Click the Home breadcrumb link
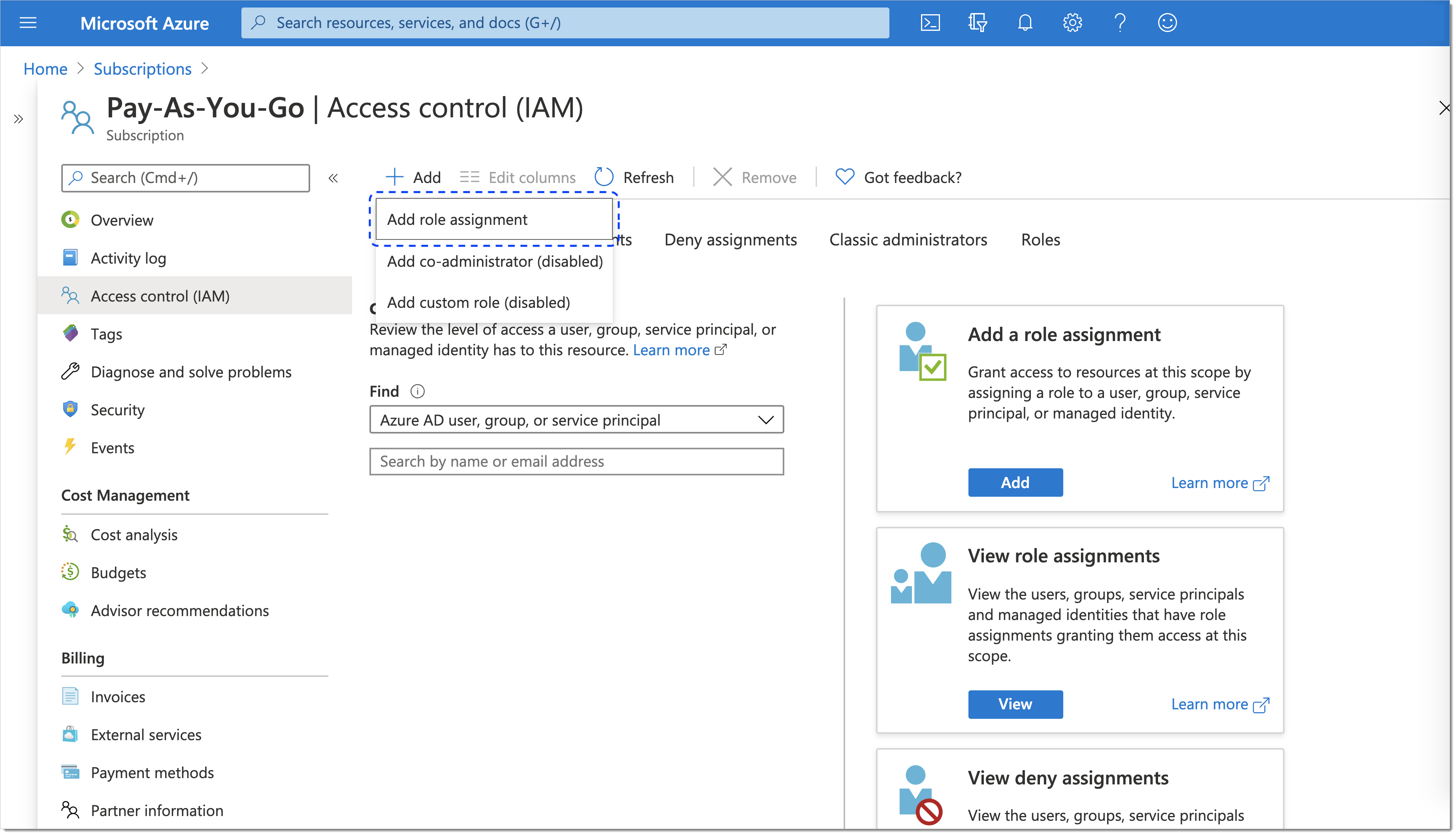This screenshot has width=1456, height=835. (x=45, y=69)
